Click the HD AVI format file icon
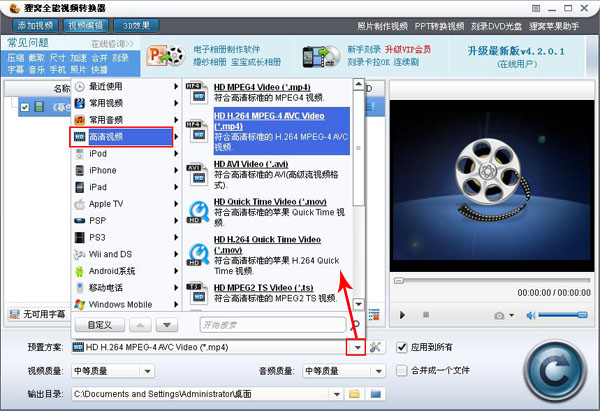This screenshot has height=411, width=600. pos(197,175)
